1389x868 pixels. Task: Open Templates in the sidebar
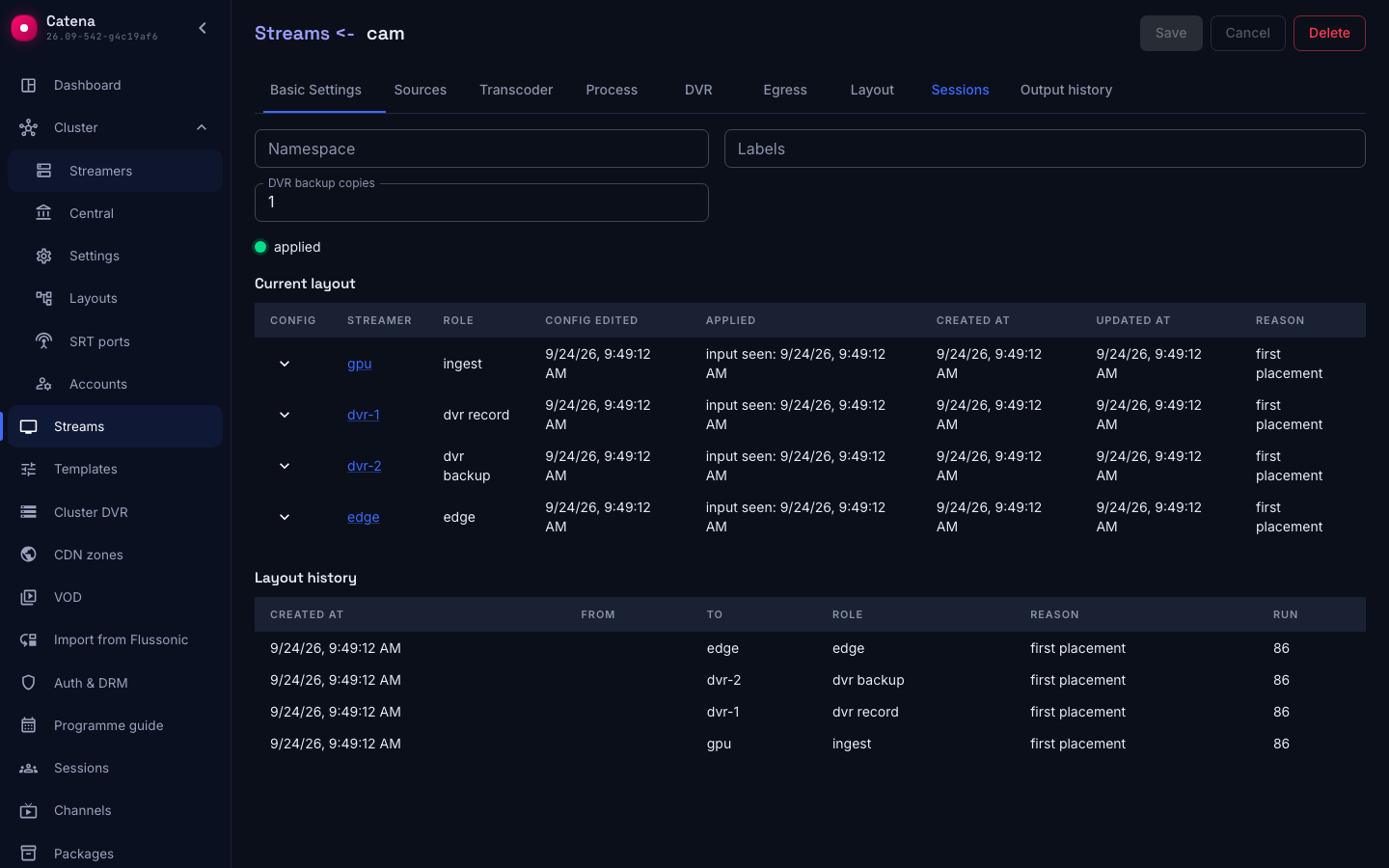(115, 469)
